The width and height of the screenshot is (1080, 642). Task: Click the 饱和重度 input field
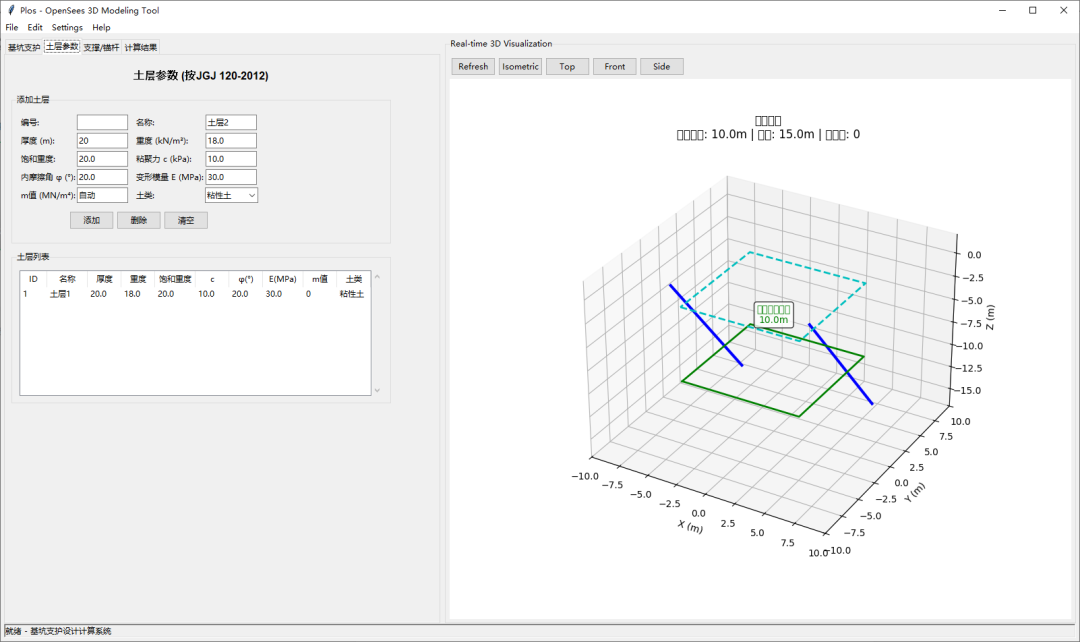[102, 159]
